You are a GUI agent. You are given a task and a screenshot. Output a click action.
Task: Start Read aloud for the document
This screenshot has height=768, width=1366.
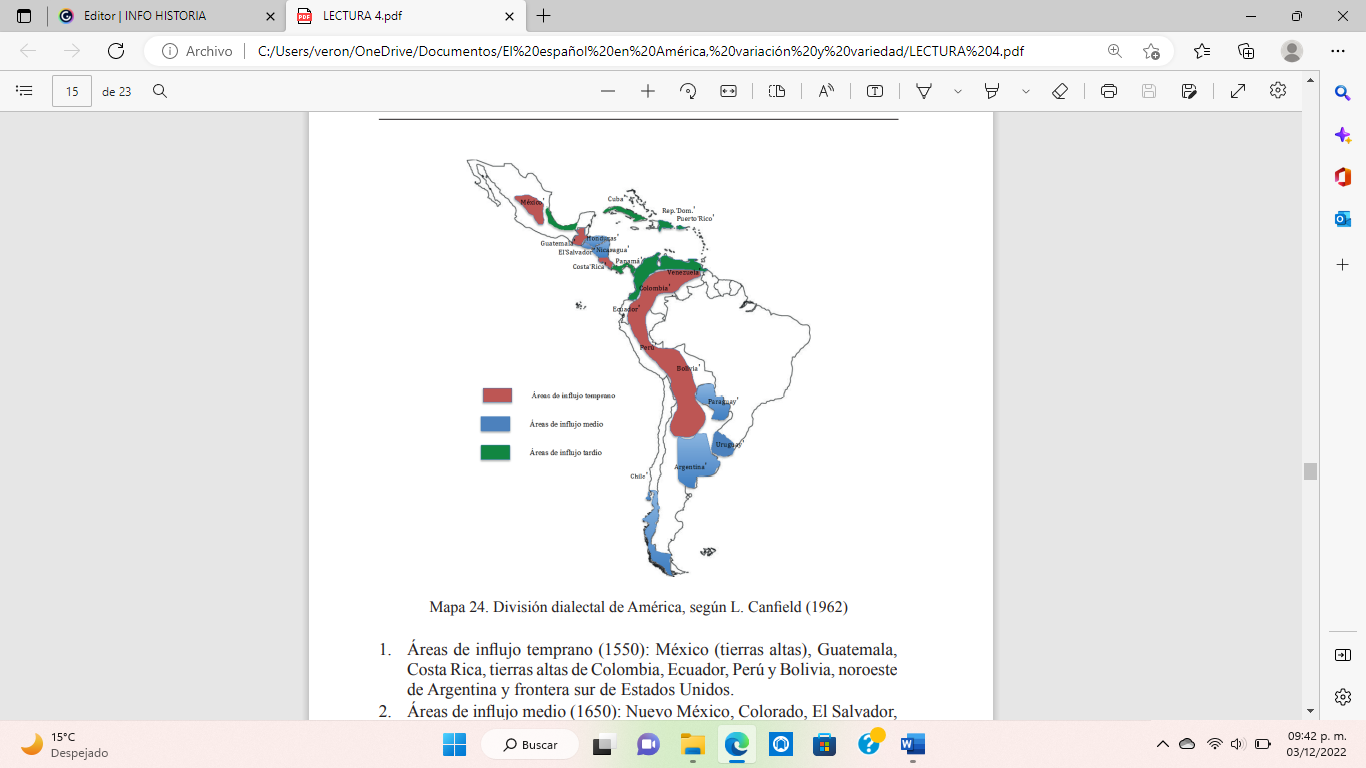[825, 90]
